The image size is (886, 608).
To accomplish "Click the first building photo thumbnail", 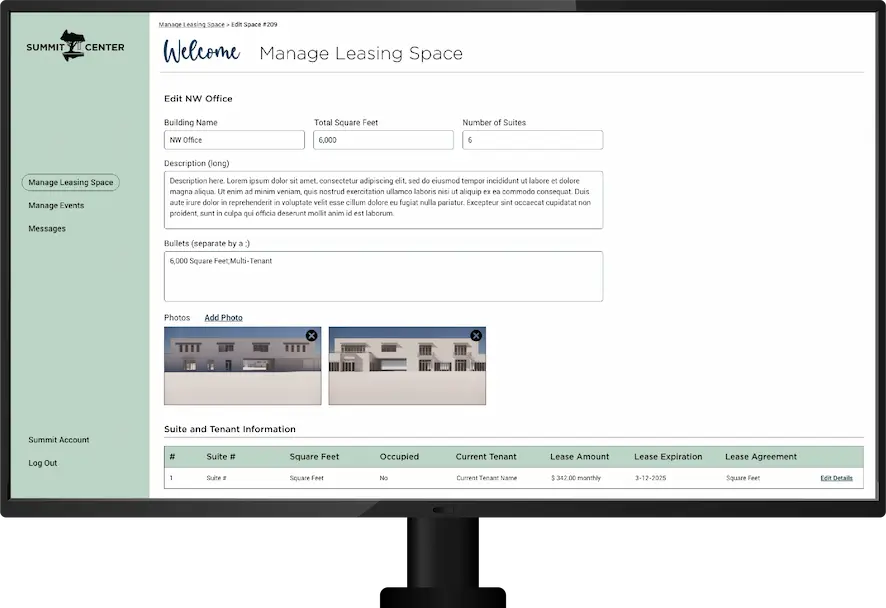I will (243, 365).
